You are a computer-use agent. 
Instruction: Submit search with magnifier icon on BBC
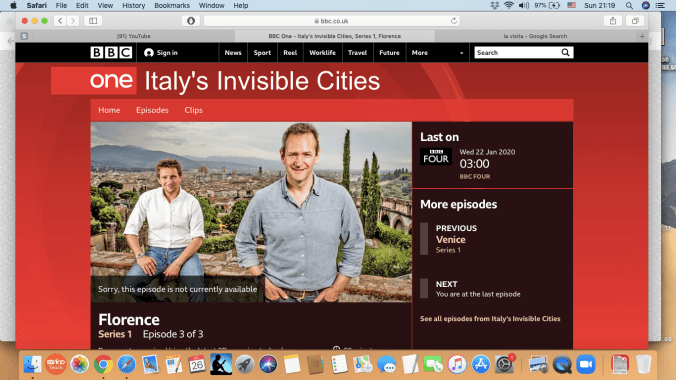[565, 53]
